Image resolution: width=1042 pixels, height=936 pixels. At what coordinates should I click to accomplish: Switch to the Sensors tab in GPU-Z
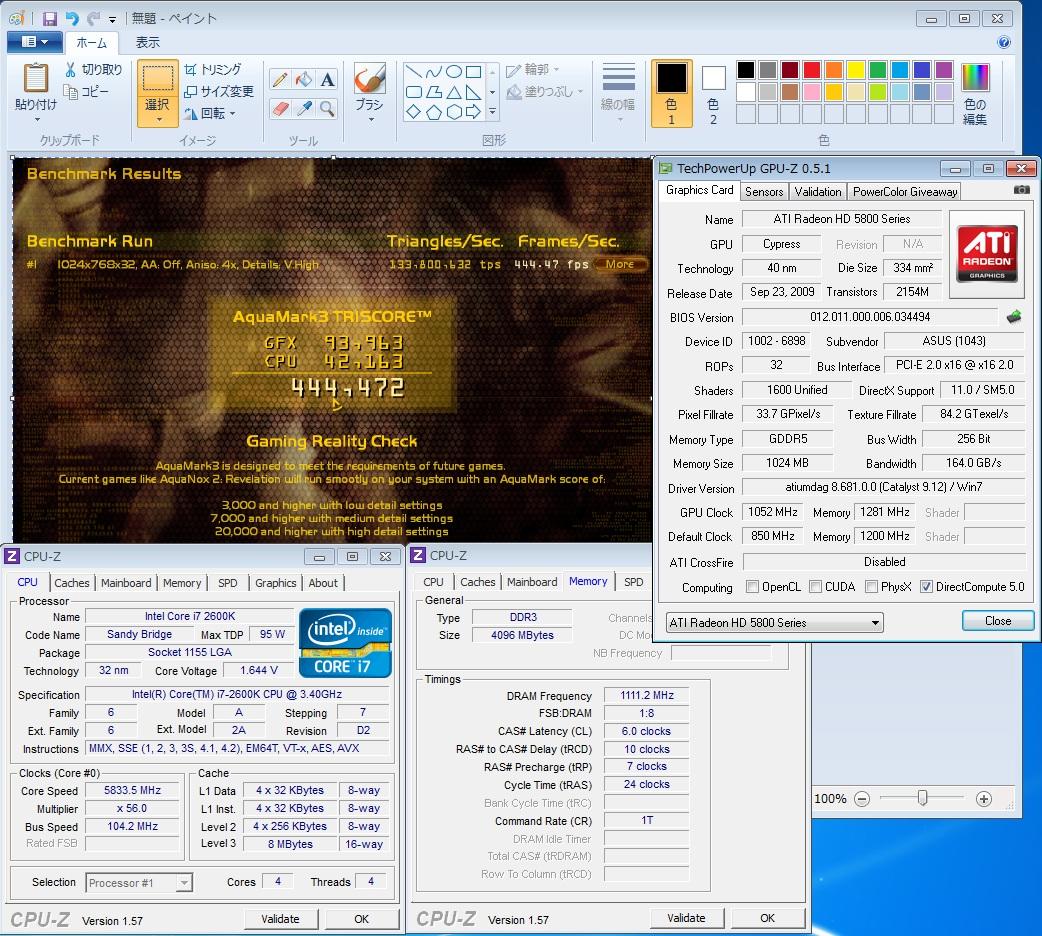click(764, 191)
